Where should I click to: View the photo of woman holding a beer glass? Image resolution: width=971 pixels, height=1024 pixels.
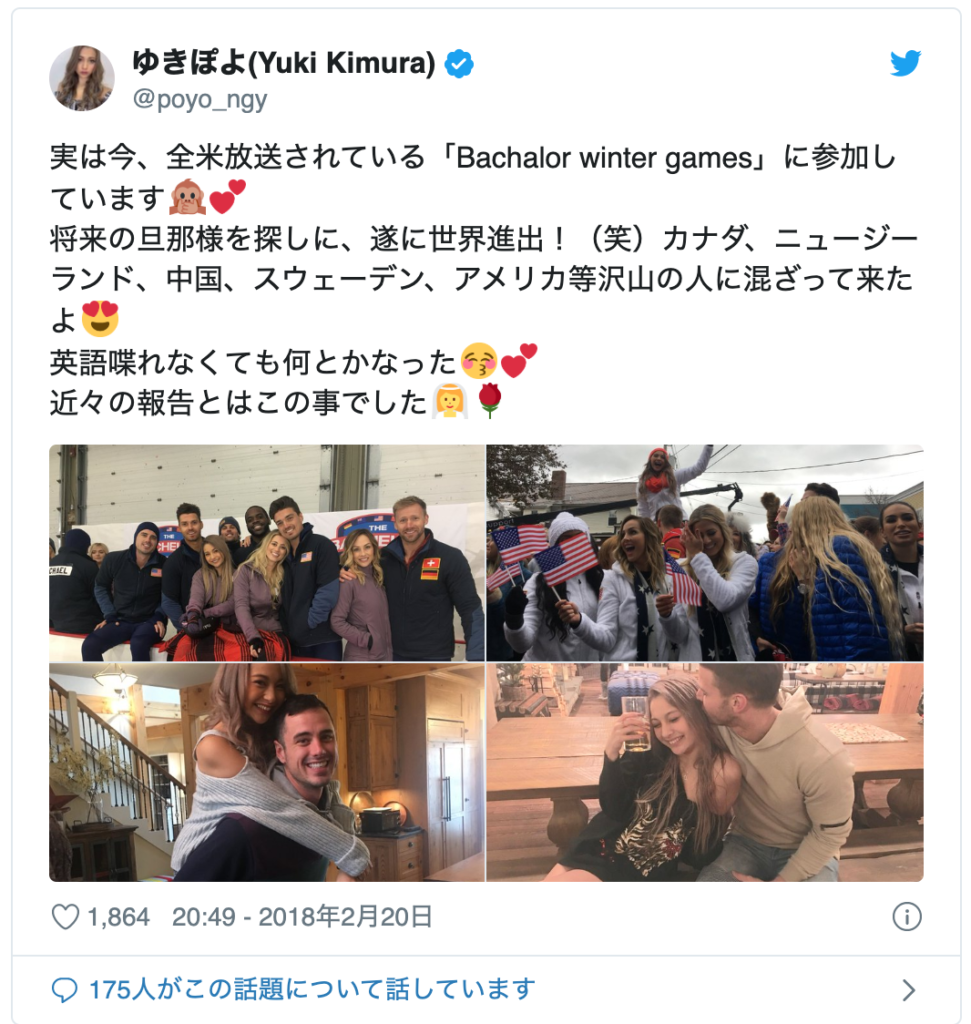[x=705, y=773]
